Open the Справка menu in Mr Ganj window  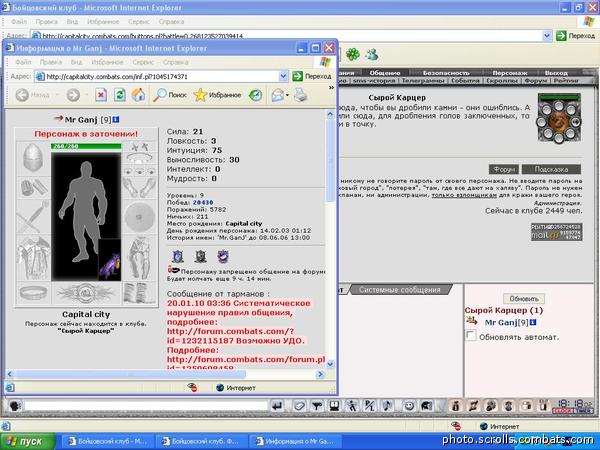(176, 62)
